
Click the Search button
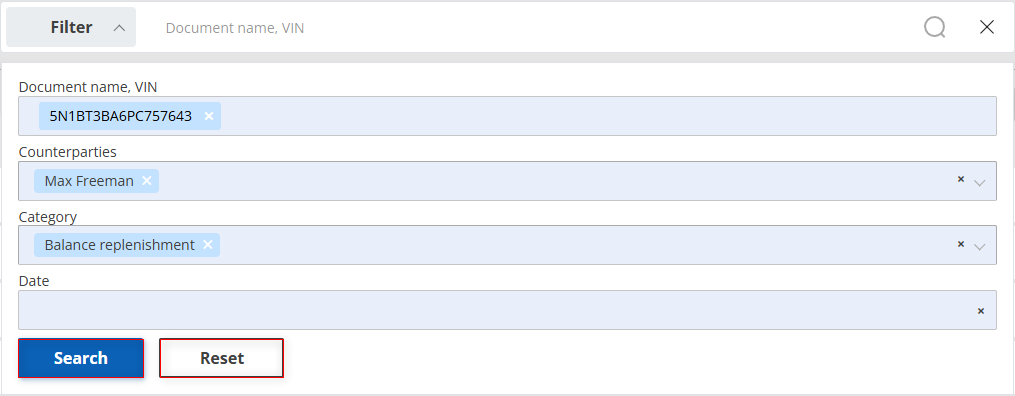pos(81,358)
